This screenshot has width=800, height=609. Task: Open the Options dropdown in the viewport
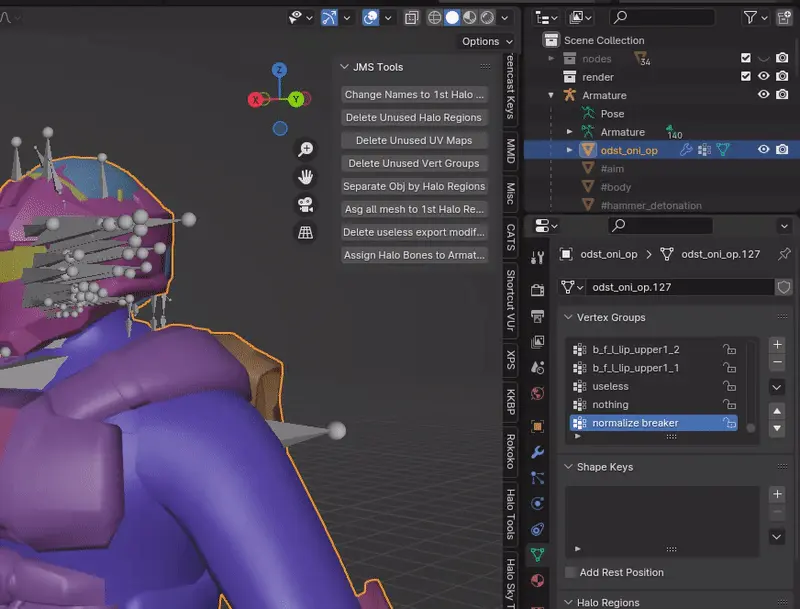point(487,41)
